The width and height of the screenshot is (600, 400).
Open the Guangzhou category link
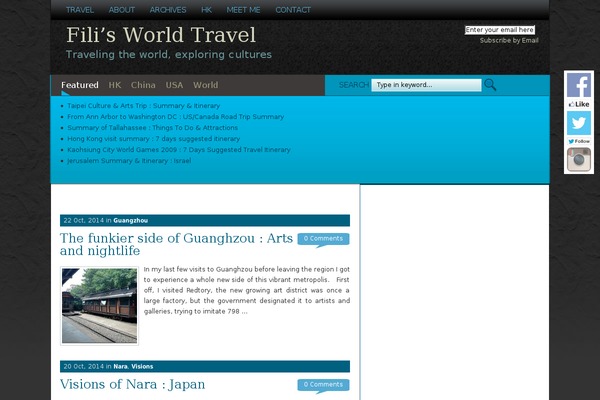click(130, 220)
